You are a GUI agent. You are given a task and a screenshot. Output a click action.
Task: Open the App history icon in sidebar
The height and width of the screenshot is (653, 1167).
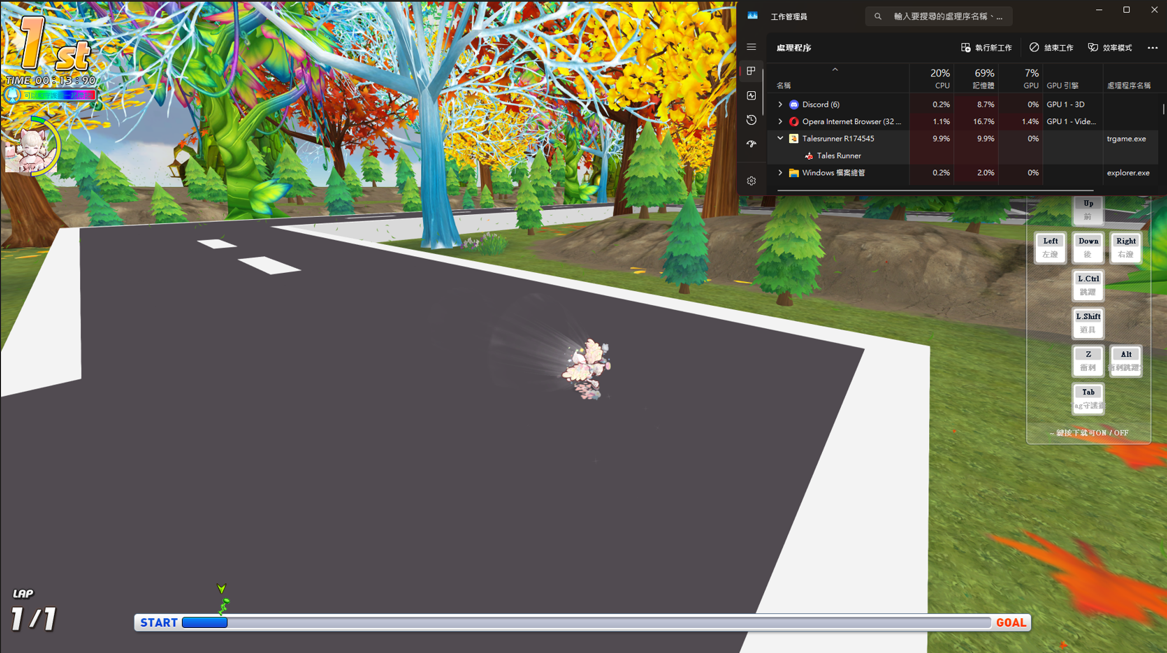click(x=751, y=120)
